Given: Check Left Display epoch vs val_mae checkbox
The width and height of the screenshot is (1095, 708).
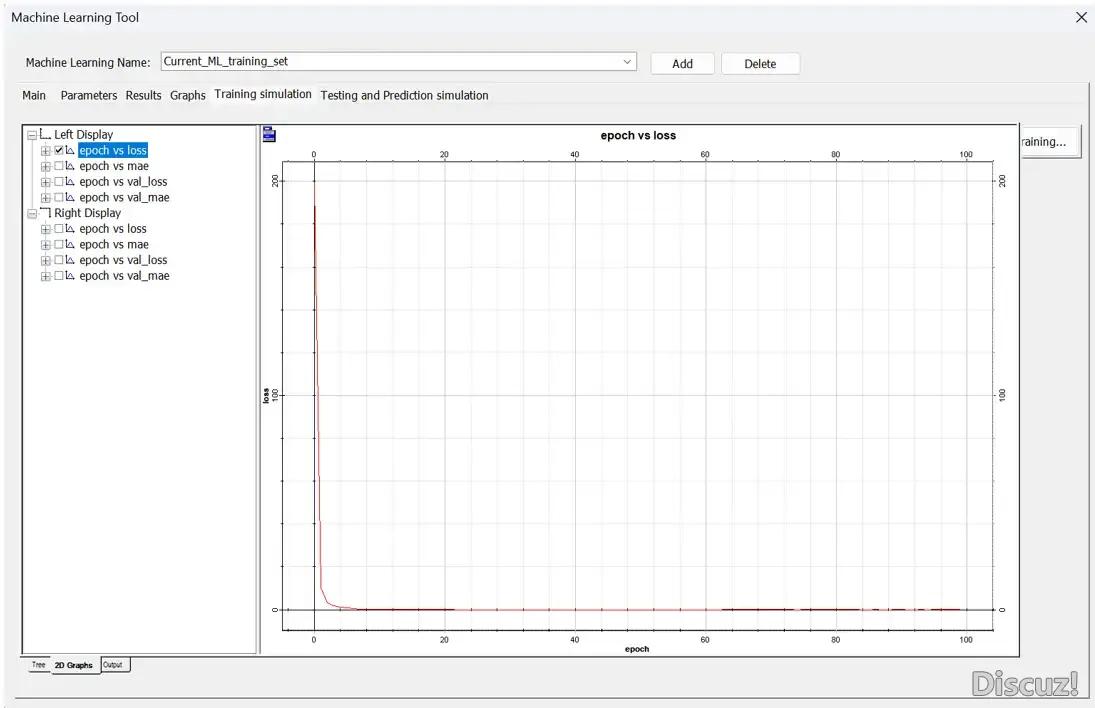Looking at the screenshot, I should (59, 198).
